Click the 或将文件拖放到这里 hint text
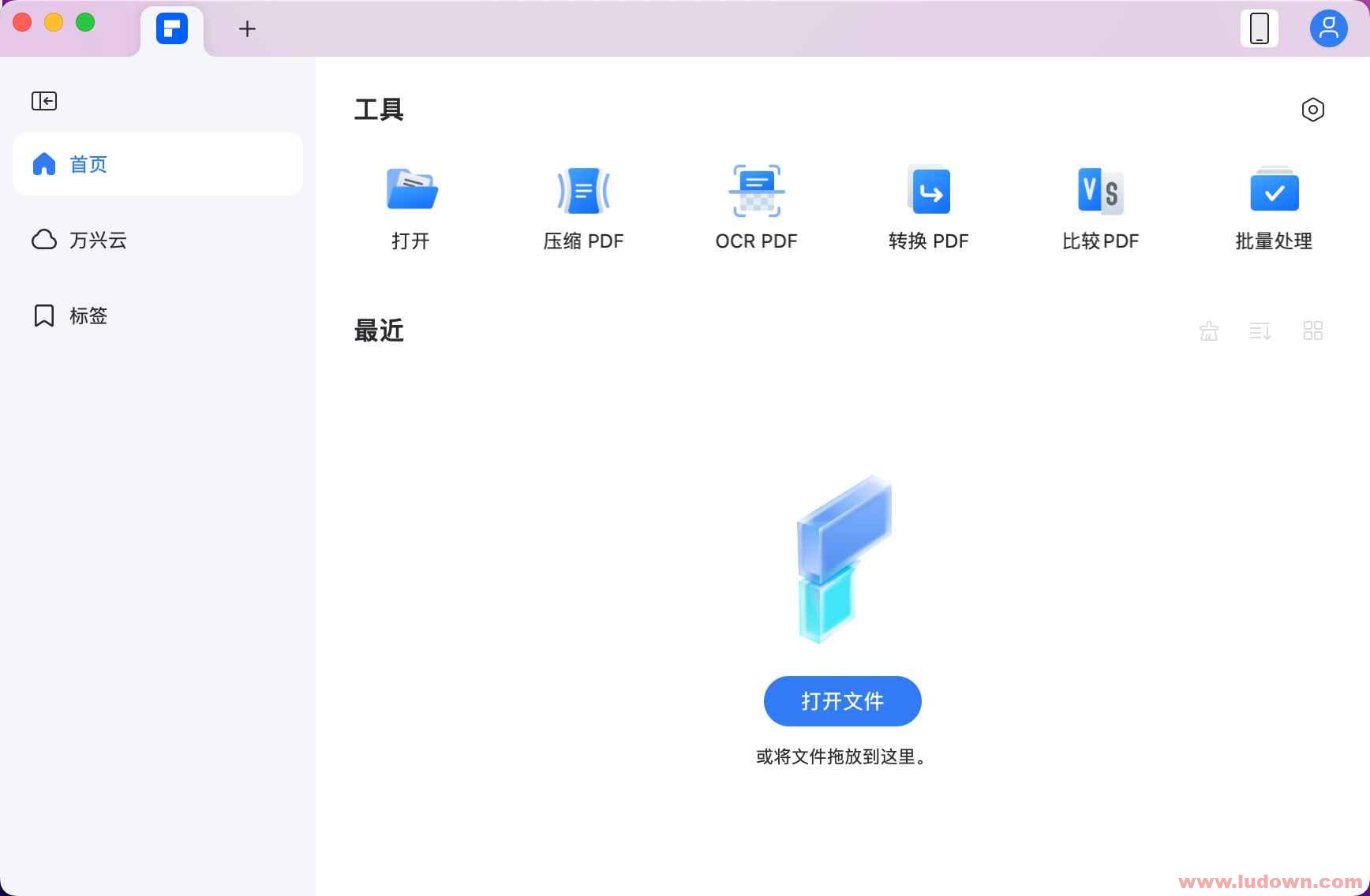 (842, 756)
